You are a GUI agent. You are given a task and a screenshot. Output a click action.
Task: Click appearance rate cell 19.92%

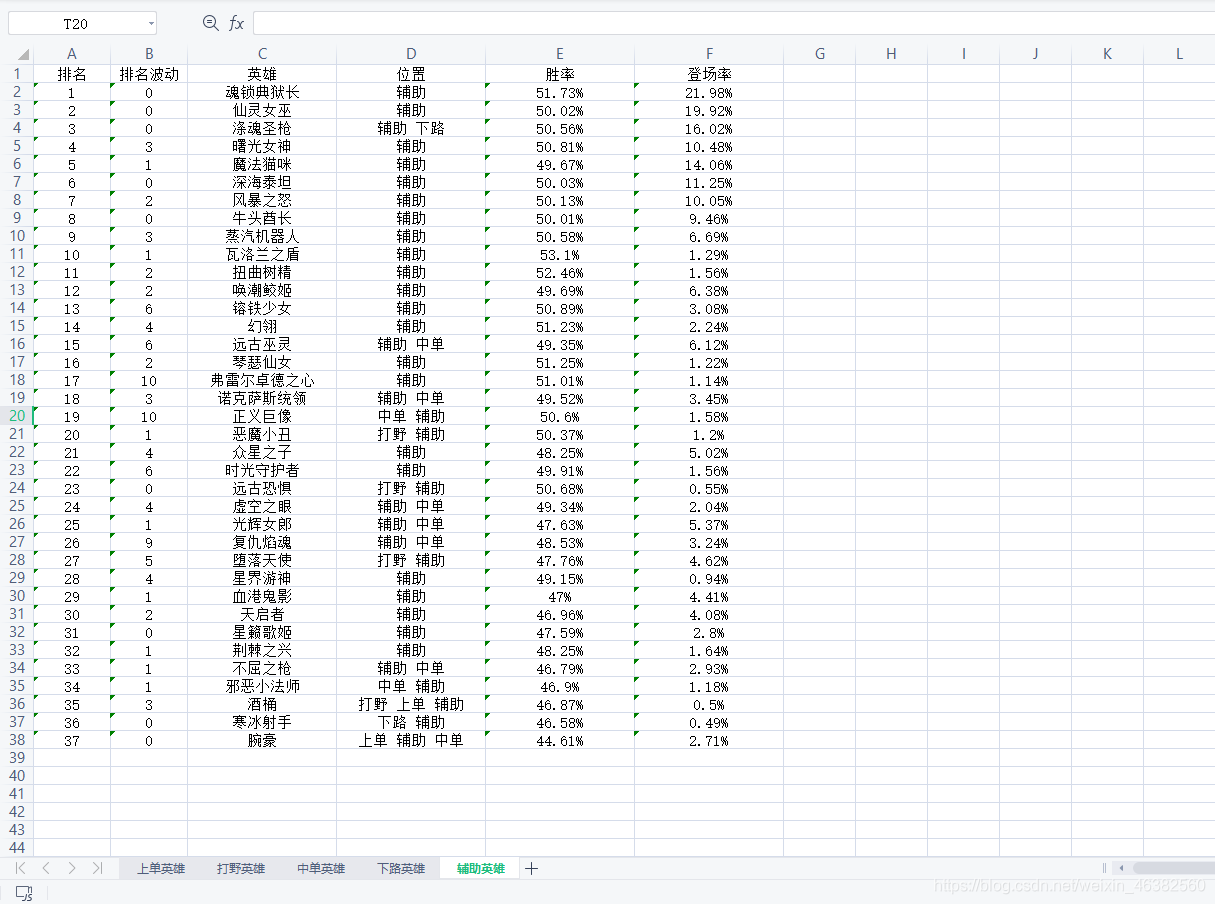coord(709,110)
